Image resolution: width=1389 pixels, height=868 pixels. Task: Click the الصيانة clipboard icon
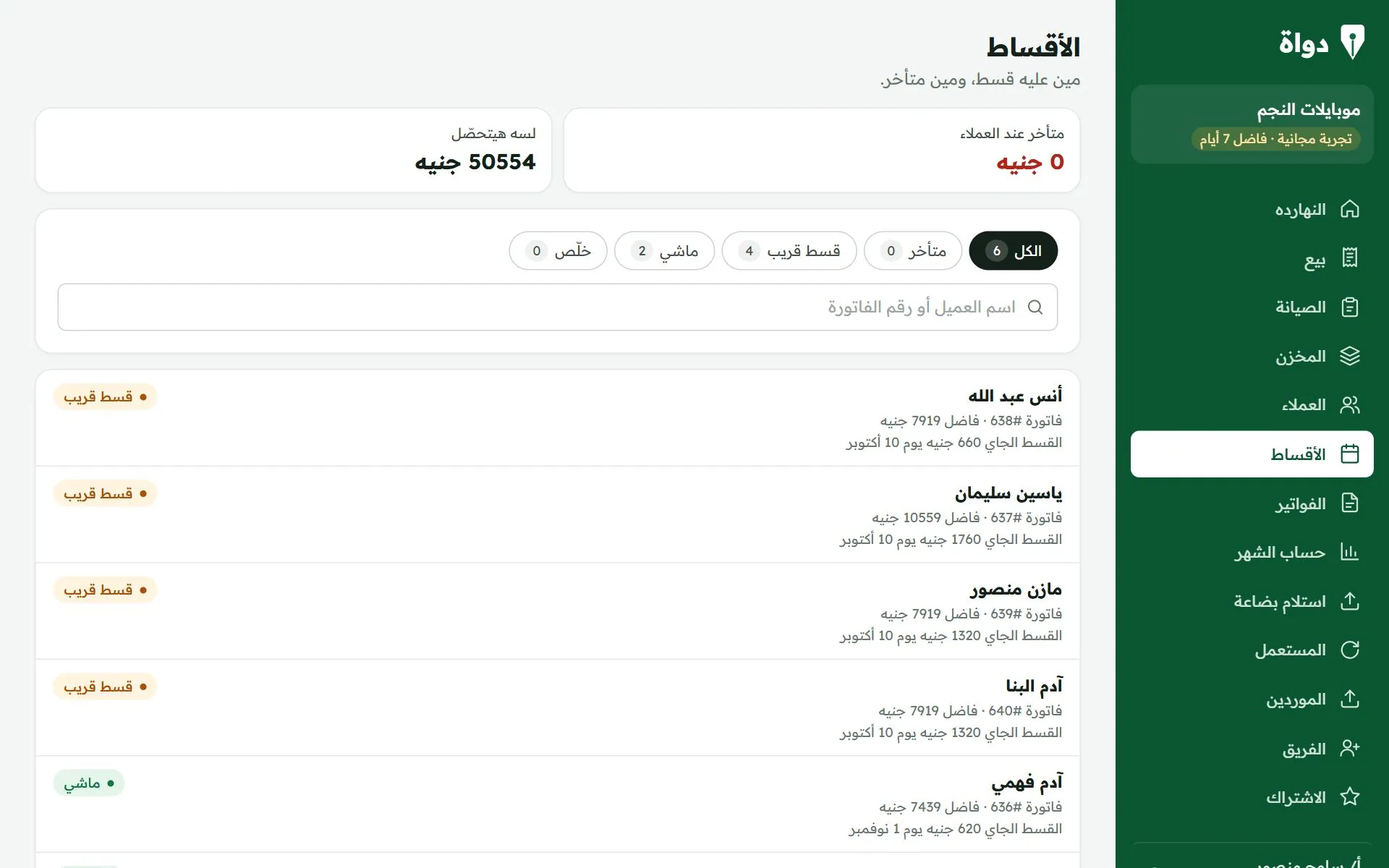pos(1349,307)
